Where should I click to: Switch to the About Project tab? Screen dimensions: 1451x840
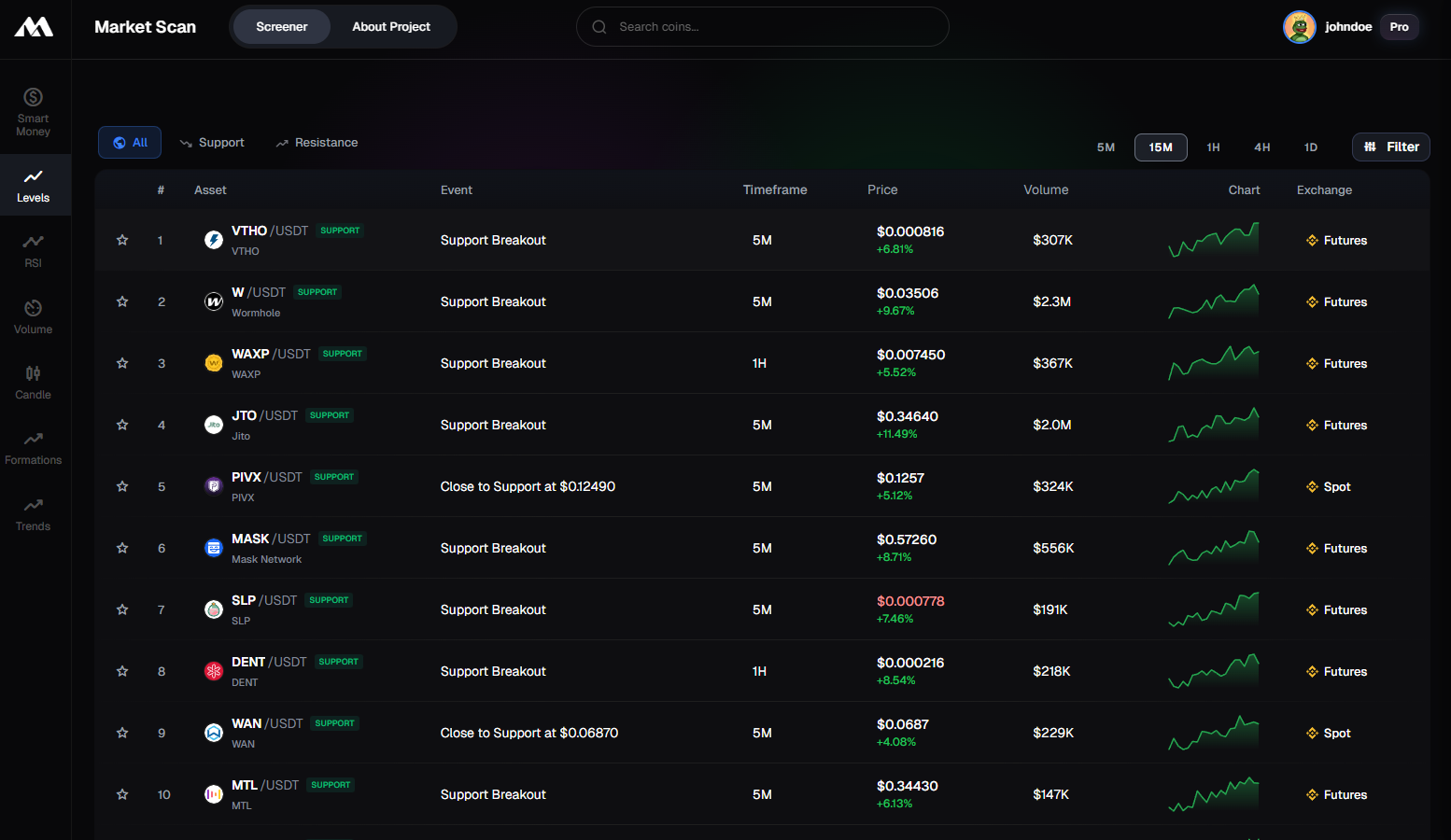pos(391,27)
